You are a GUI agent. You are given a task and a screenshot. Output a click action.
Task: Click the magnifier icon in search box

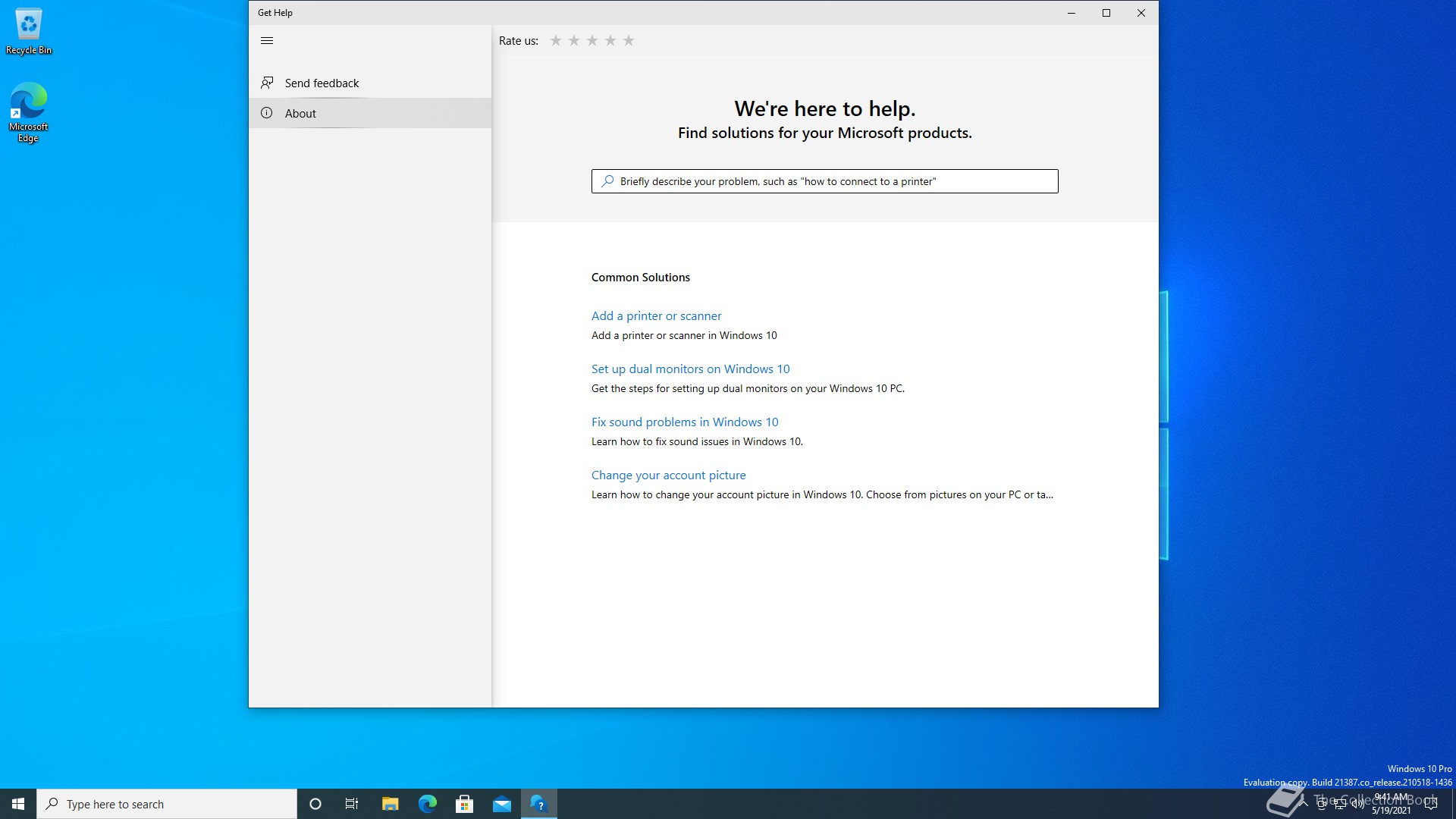point(607,181)
